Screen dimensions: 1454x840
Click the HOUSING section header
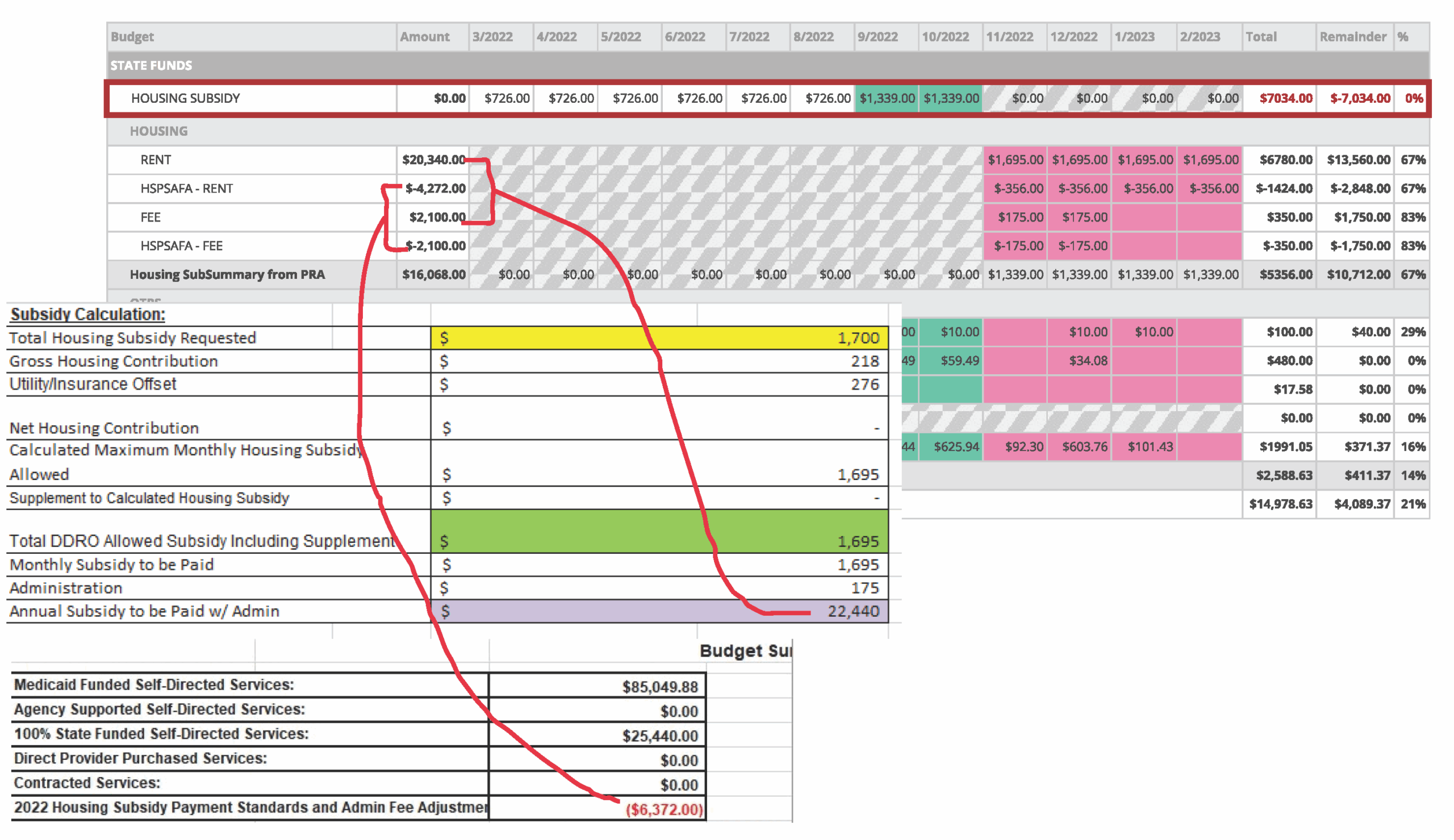pyautogui.click(x=159, y=131)
